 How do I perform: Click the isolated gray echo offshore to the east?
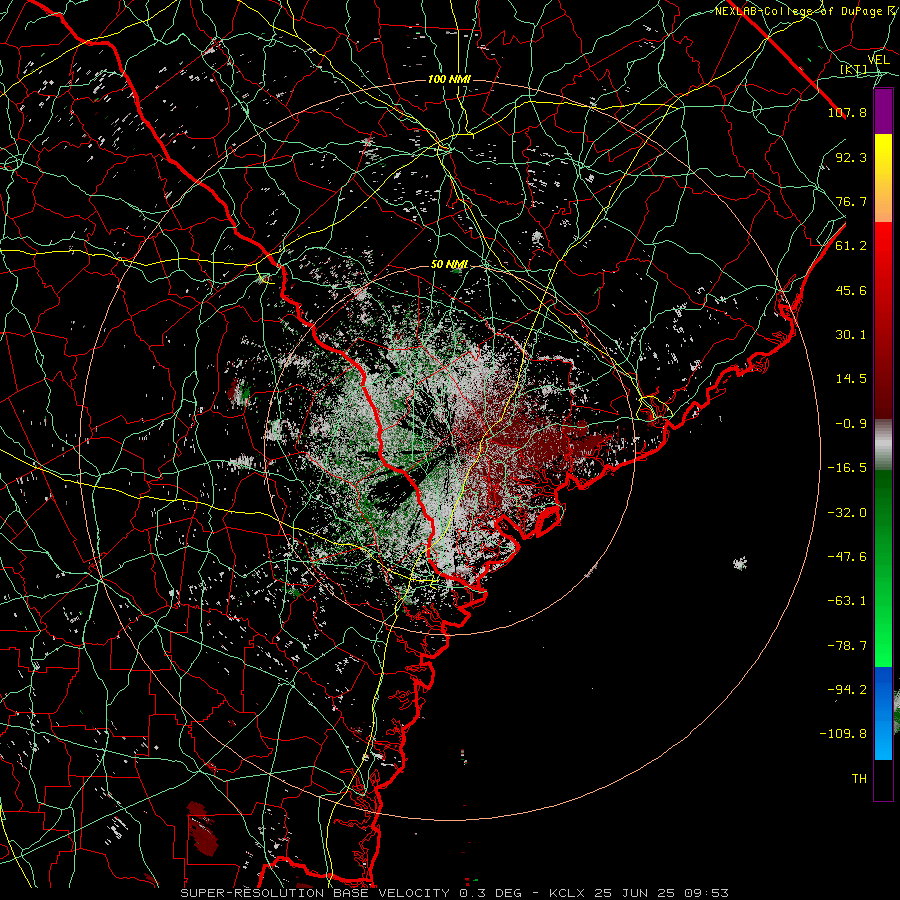(x=740, y=564)
